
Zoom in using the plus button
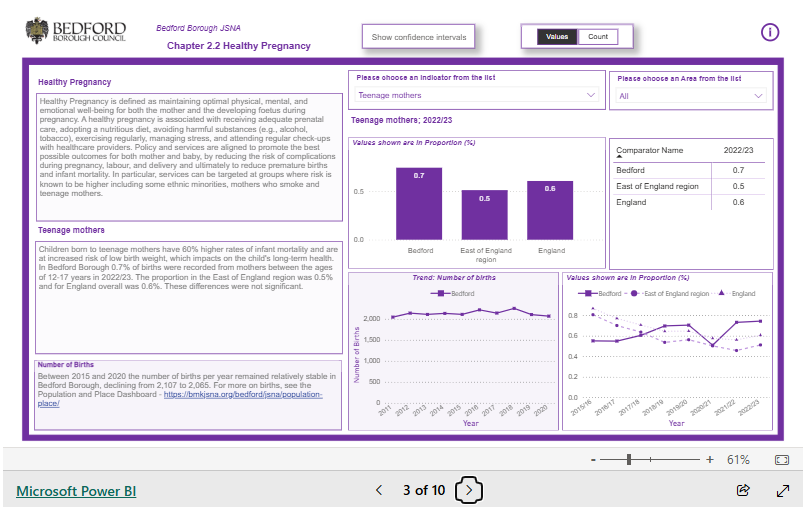point(710,459)
